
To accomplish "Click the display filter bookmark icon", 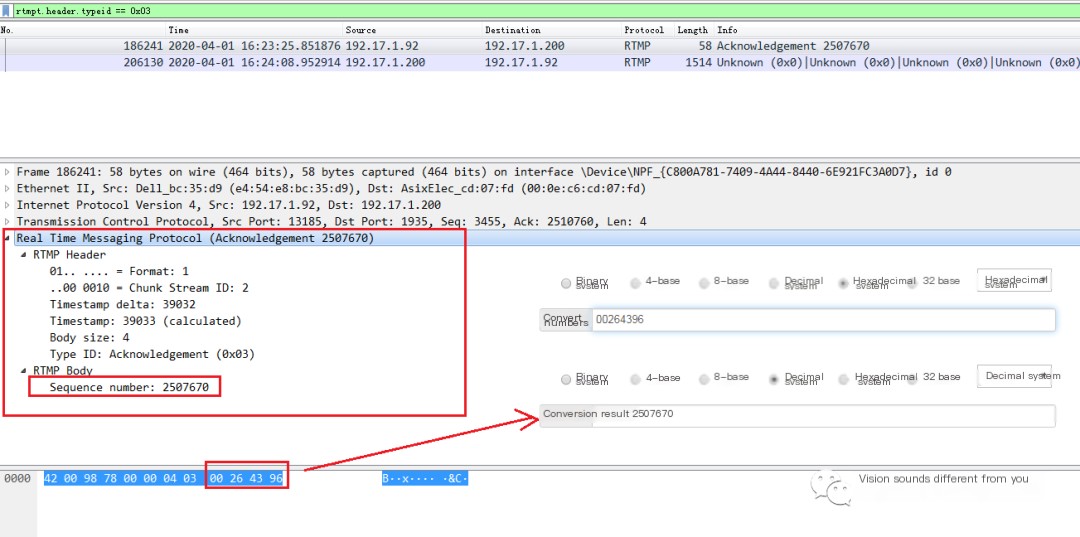I will [x=7, y=11].
